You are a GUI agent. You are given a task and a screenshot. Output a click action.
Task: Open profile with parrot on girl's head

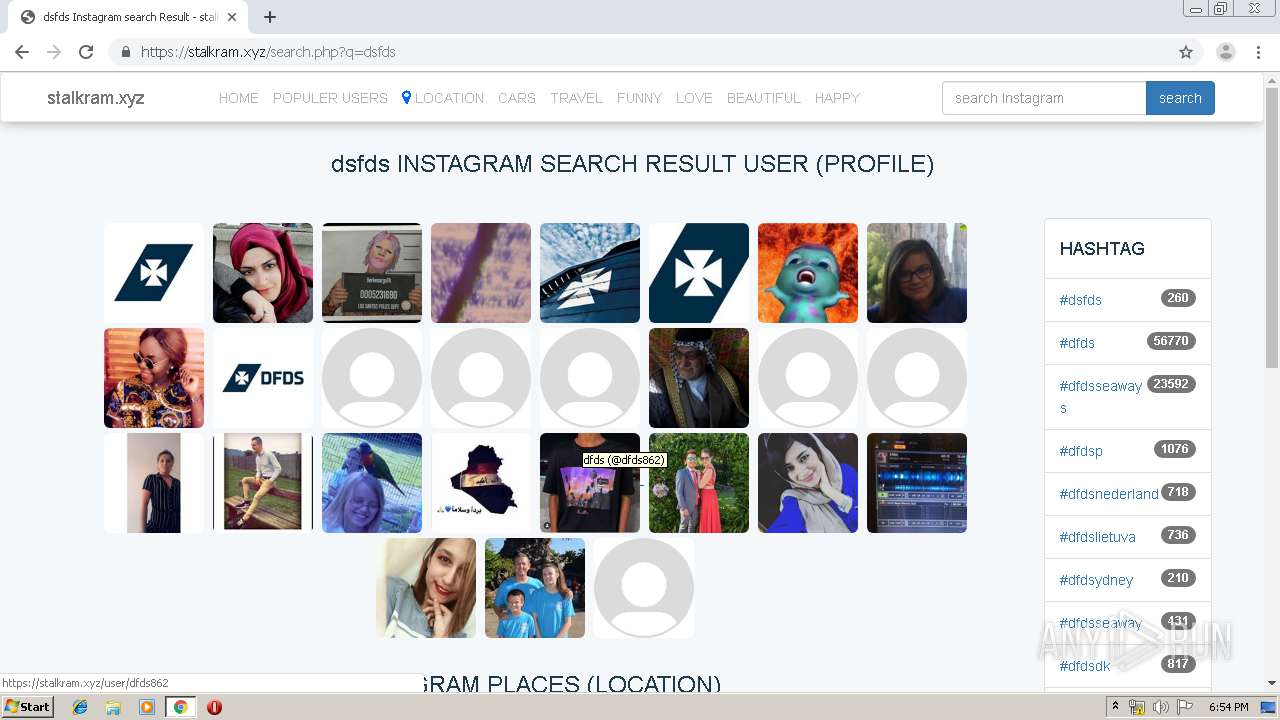pos(372,483)
